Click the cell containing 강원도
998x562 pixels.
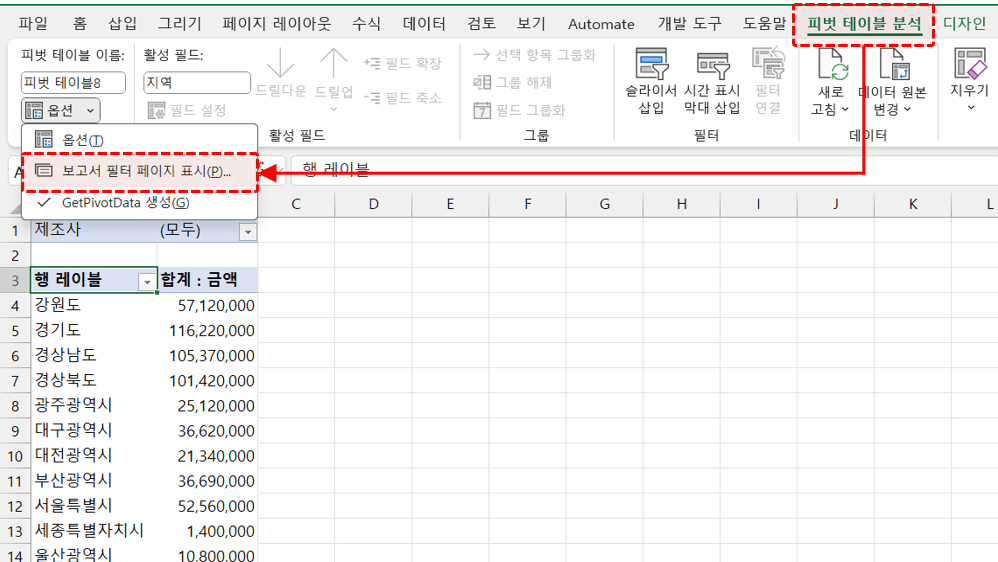(x=94, y=306)
